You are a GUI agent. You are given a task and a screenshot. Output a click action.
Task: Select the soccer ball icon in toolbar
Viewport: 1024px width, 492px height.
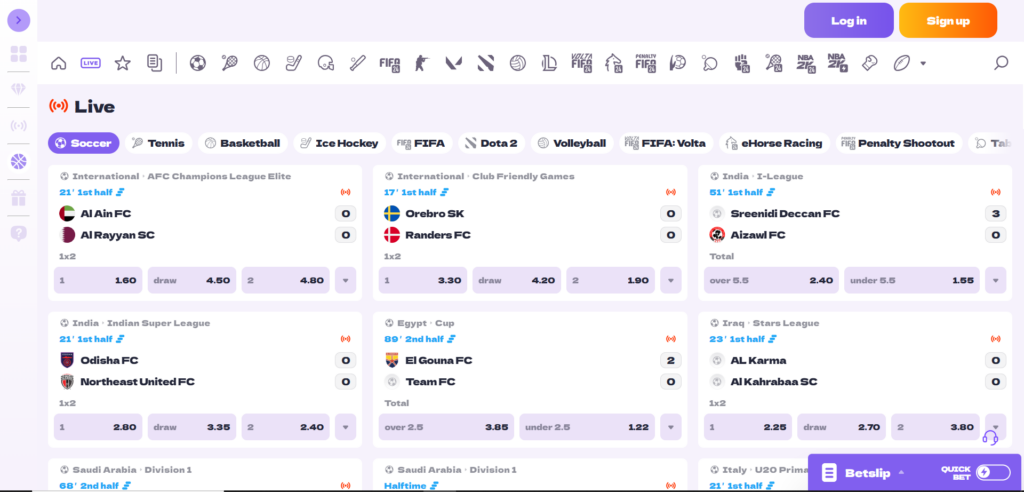pos(197,63)
